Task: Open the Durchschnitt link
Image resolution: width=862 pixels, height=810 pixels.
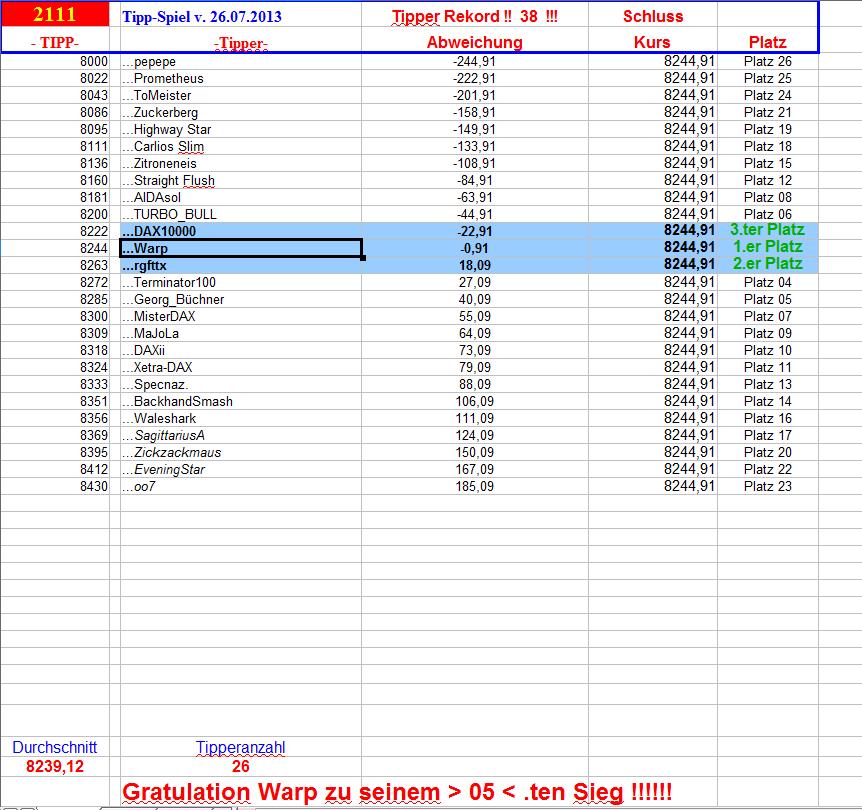Action: [55, 747]
